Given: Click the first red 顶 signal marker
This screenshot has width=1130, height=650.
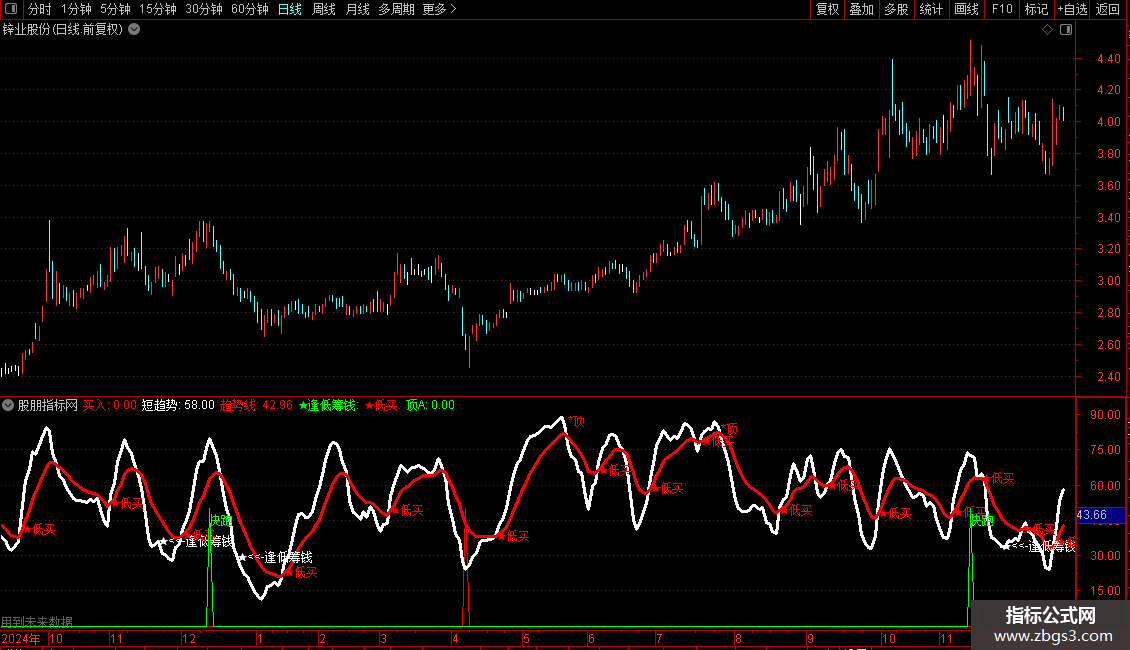Looking at the screenshot, I should point(577,422).
